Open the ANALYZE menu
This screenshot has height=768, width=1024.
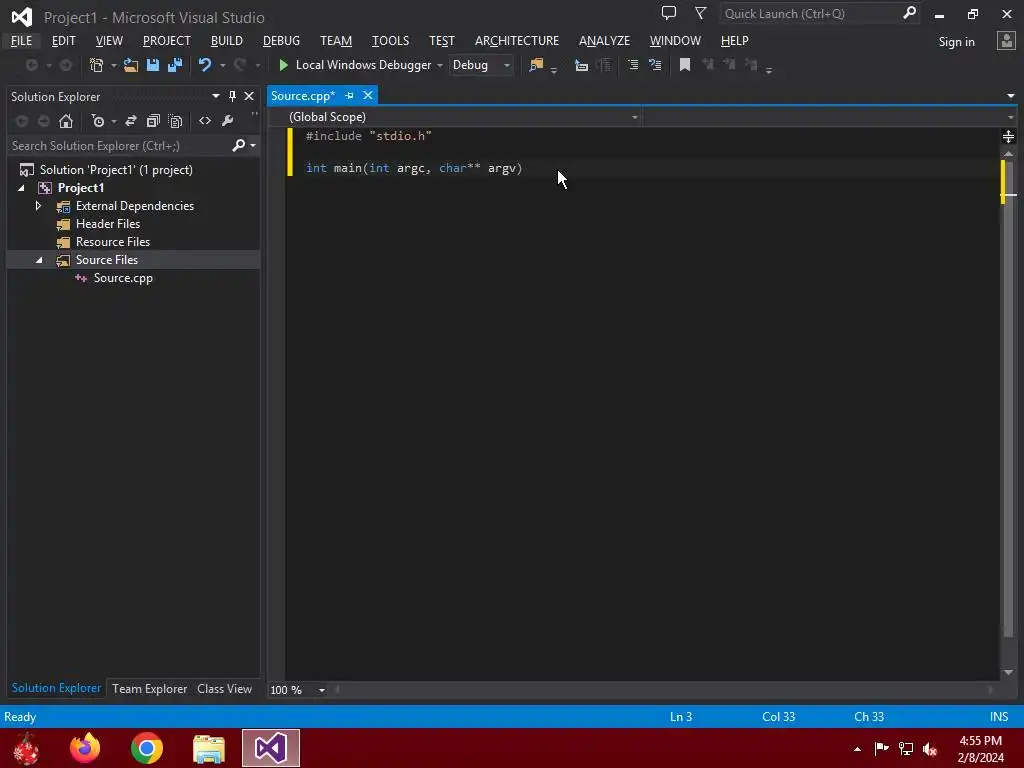tap(604, 40)
